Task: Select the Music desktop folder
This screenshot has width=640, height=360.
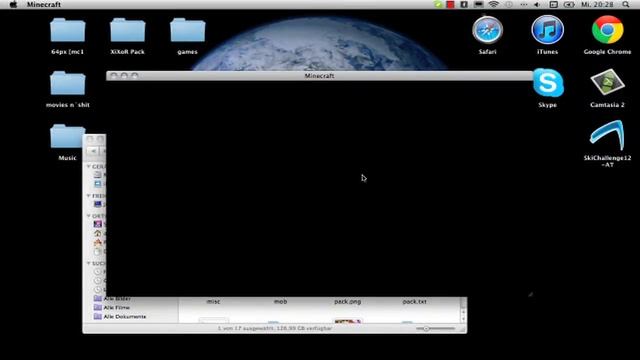Action: 66,136
